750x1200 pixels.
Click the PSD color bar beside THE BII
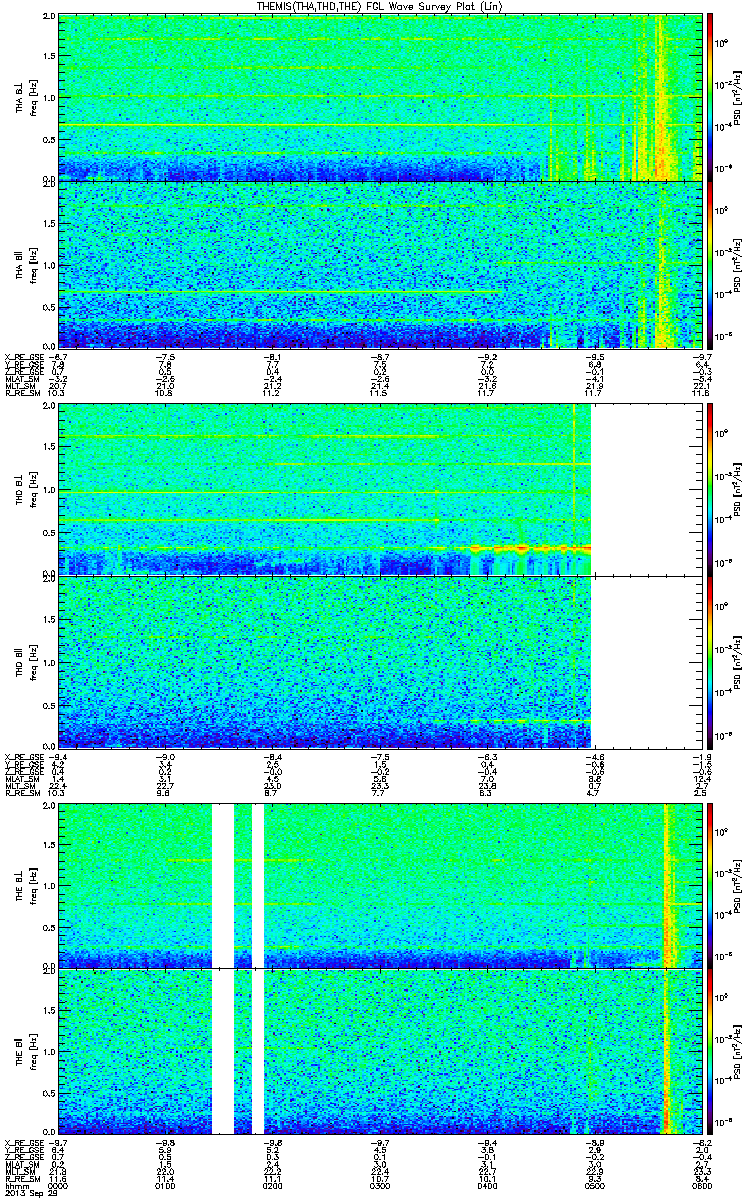(710, 1051)
